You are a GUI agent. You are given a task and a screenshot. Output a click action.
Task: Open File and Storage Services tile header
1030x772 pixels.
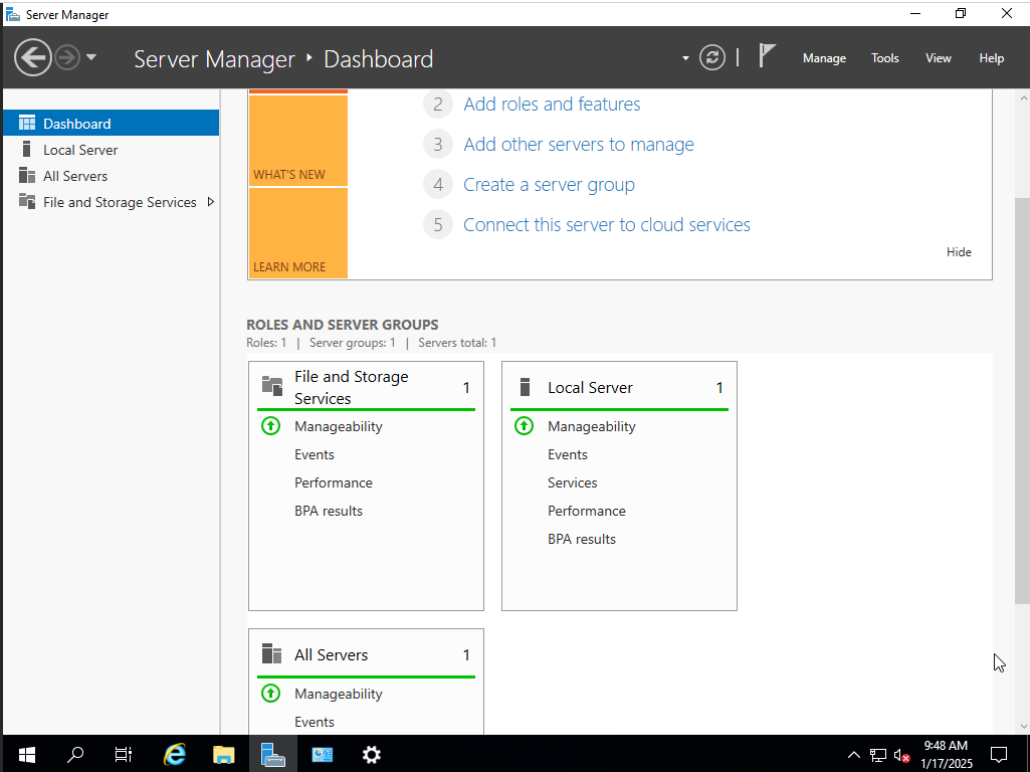(366, 387)
